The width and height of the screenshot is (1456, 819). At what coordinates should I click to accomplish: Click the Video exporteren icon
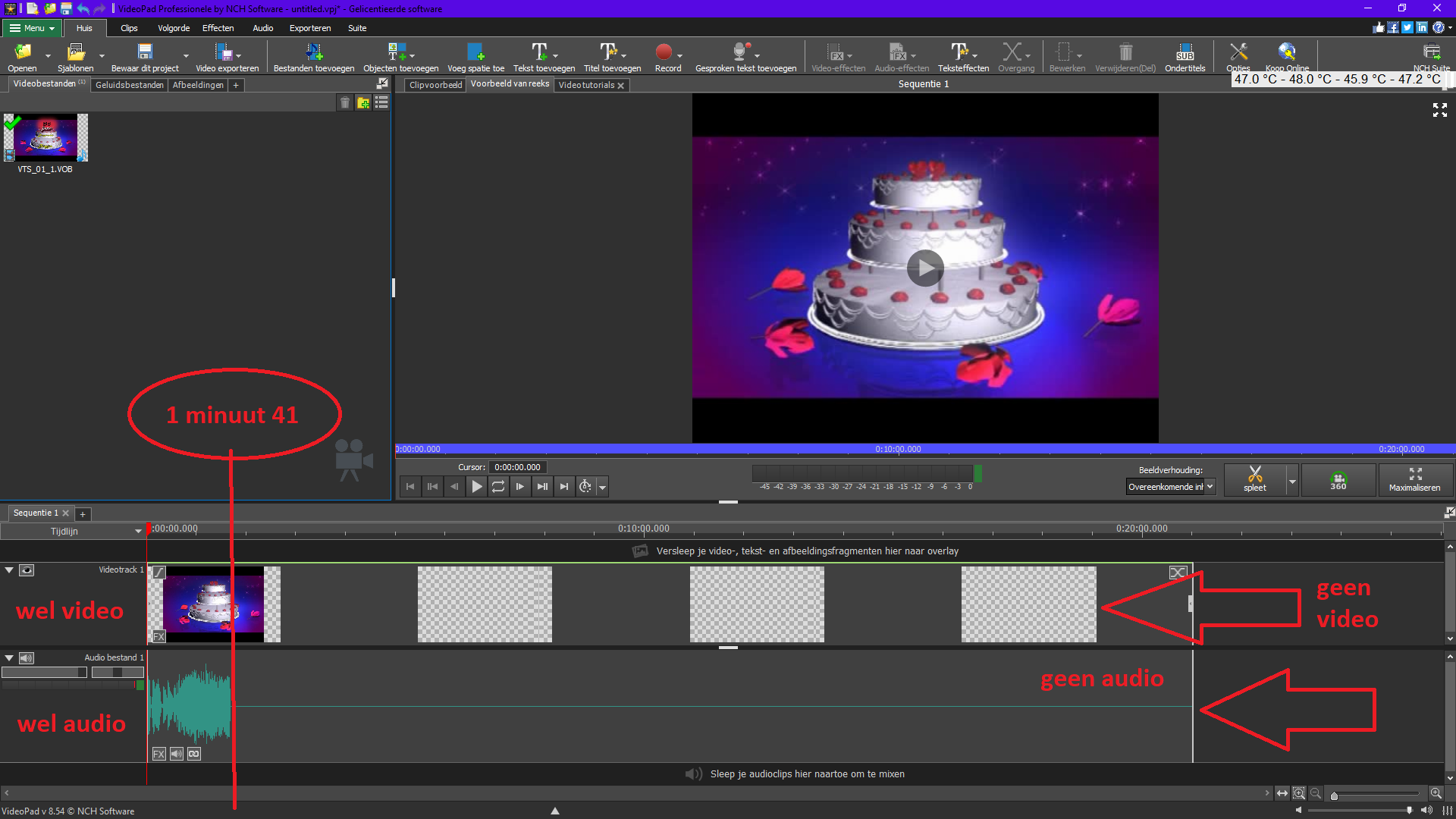224,53
